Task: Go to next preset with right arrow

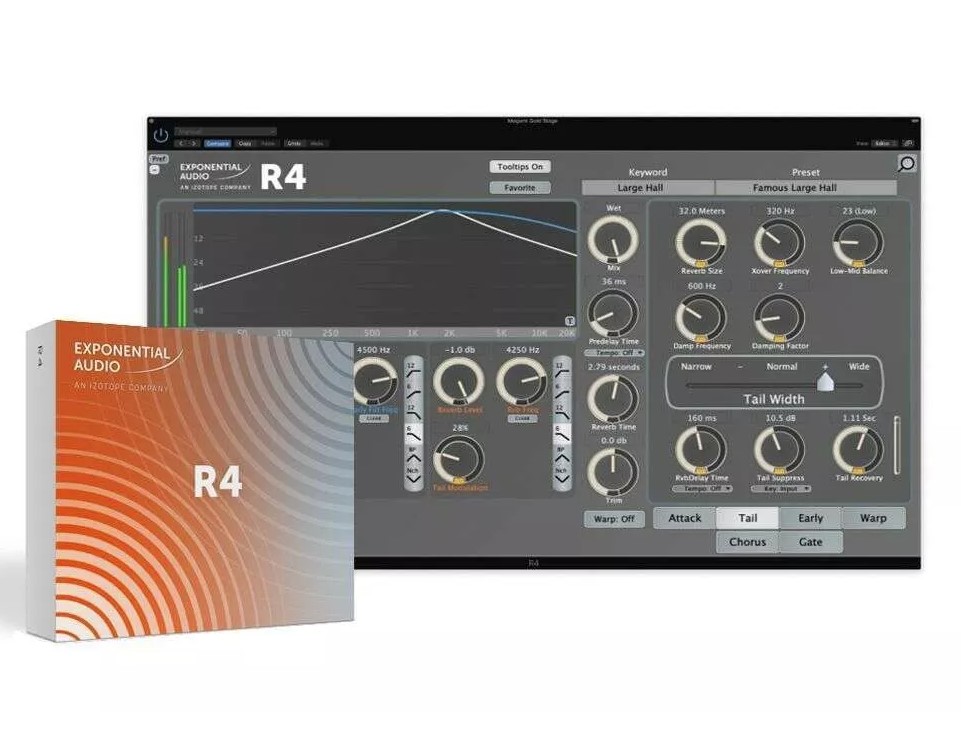Action: click(194, 143)
